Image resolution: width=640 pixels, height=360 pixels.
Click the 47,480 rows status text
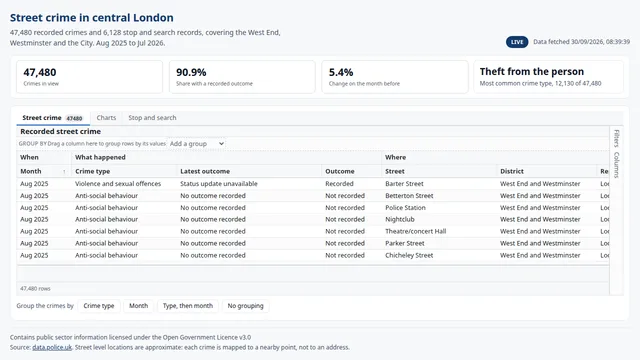click(x=35, y=289)
